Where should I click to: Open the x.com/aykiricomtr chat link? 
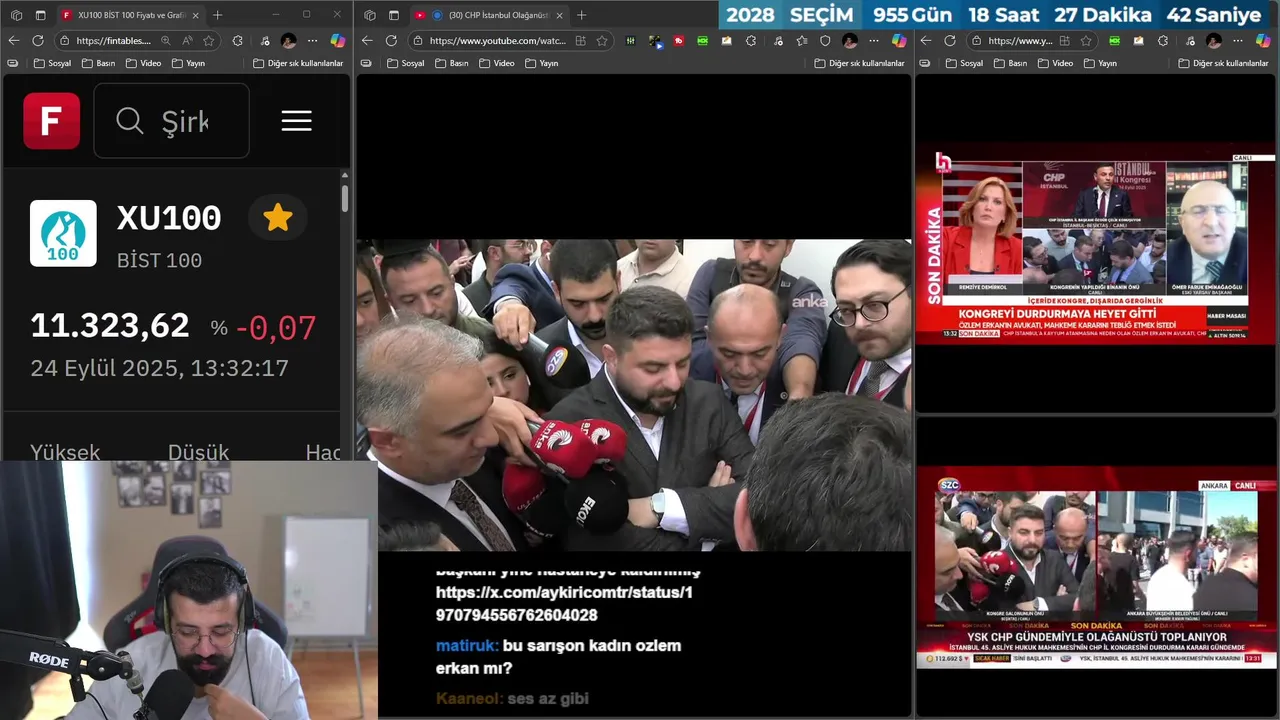pos(564,604)
